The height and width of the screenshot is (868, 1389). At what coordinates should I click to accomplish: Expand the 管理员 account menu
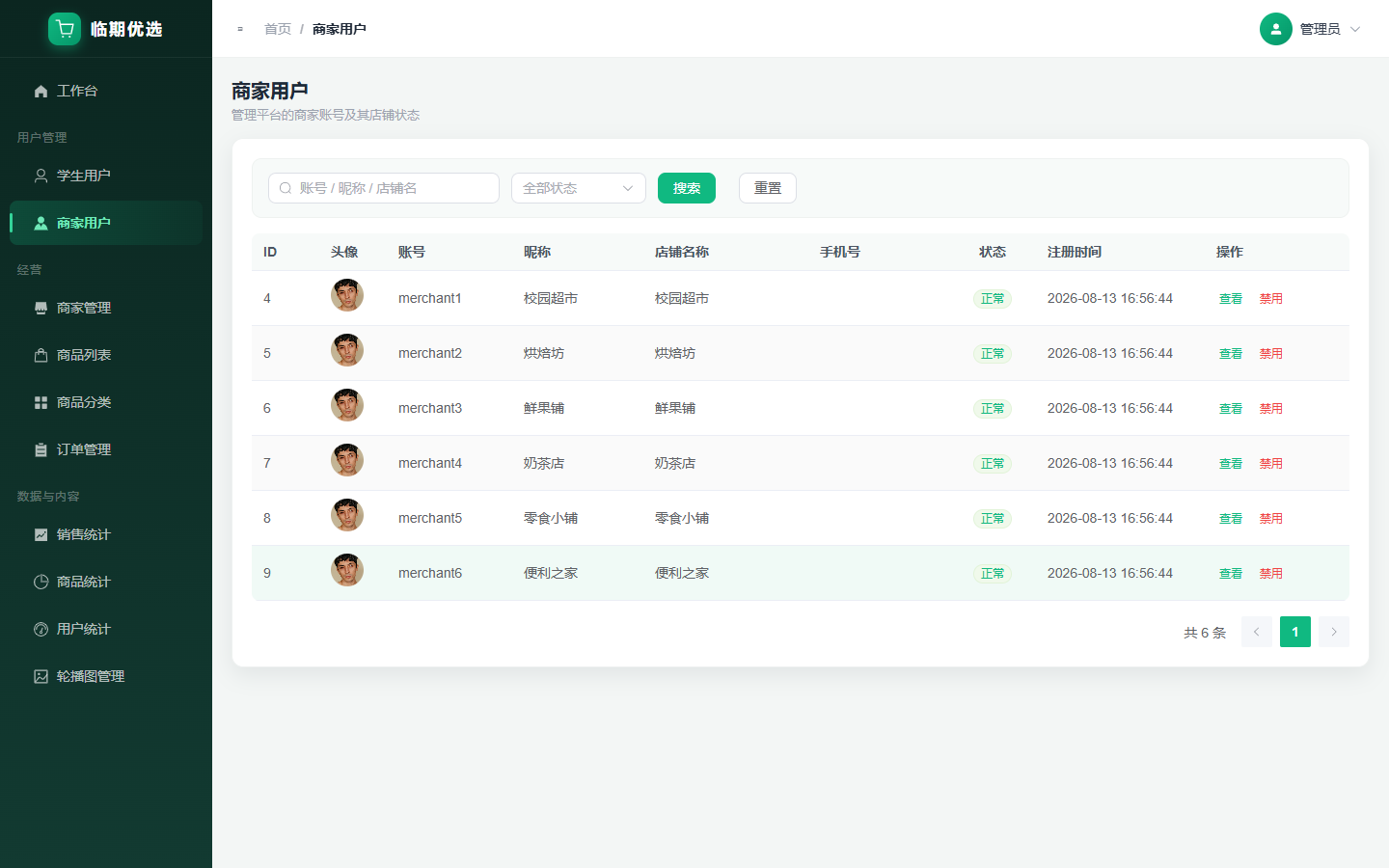(x=1312, y=29)
